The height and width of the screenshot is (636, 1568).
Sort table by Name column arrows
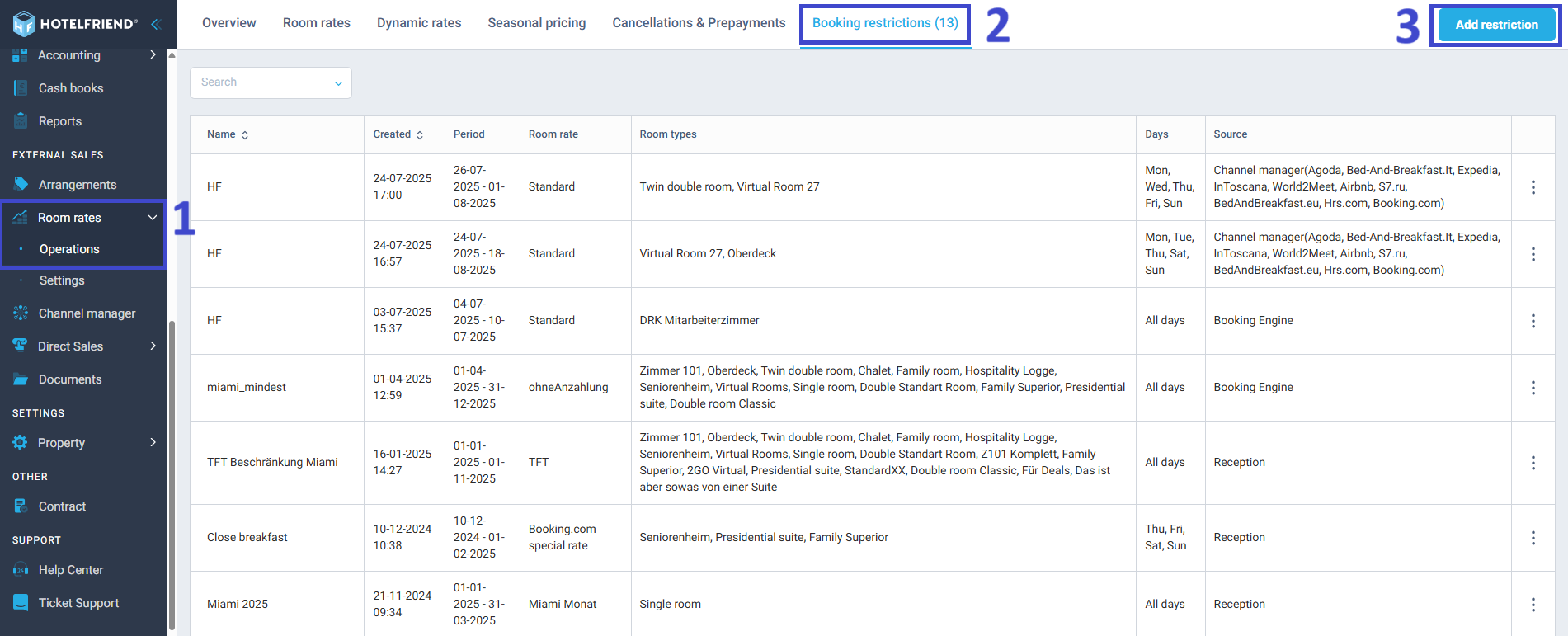pos(245,135)
